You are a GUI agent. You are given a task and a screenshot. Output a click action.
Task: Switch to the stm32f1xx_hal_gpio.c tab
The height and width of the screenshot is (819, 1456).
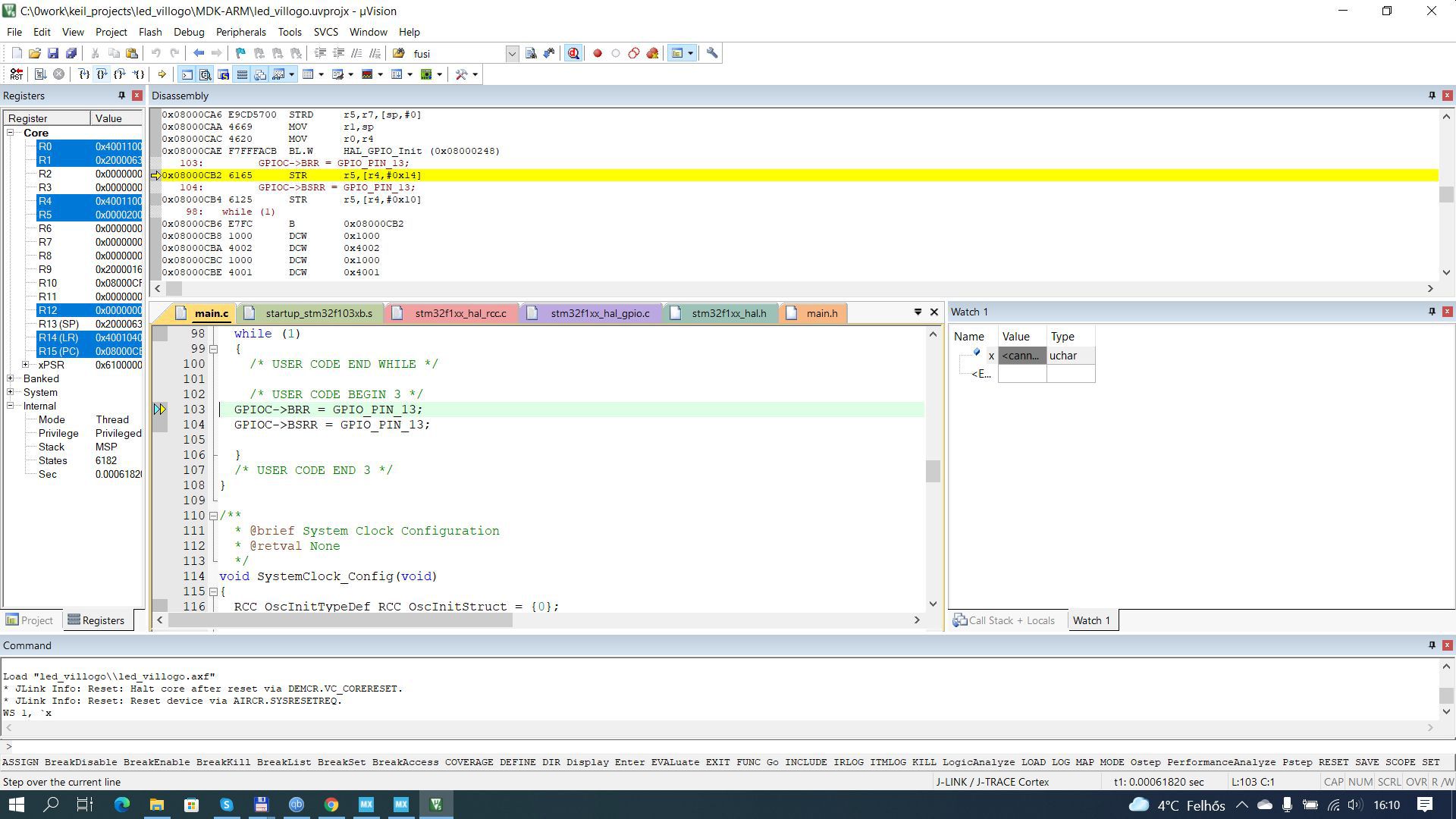coord(599,313)
